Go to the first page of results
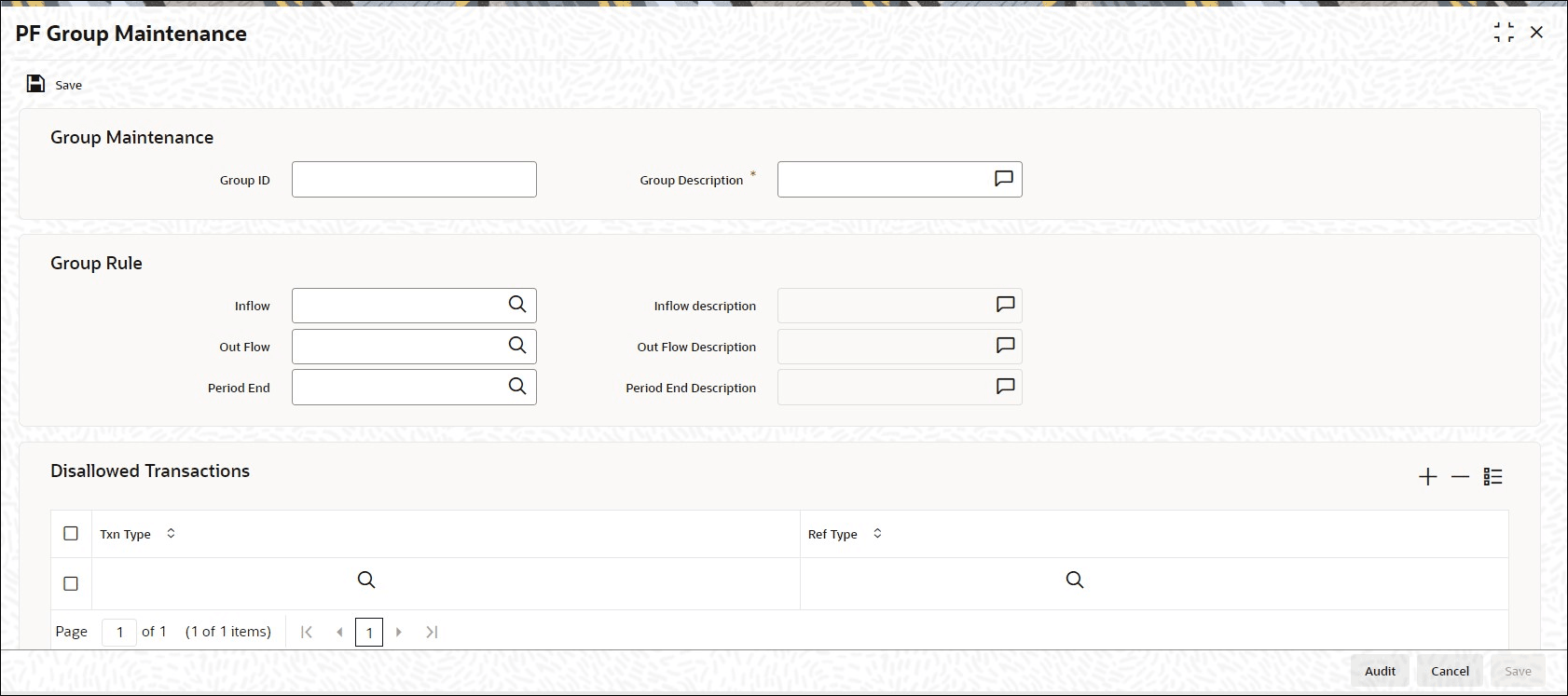Screen dimensions: 1568x696 (x=306, y=632)
